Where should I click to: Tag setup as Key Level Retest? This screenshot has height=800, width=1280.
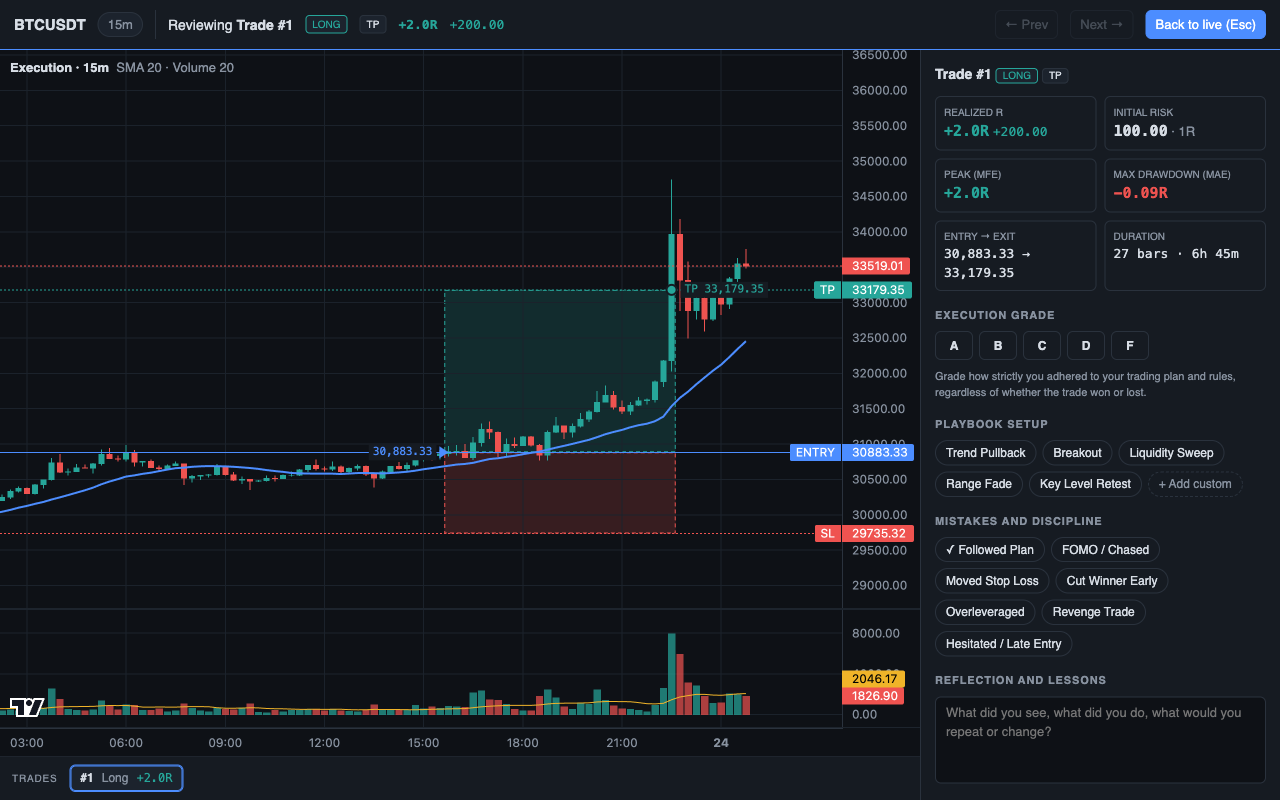point(1085,484)
